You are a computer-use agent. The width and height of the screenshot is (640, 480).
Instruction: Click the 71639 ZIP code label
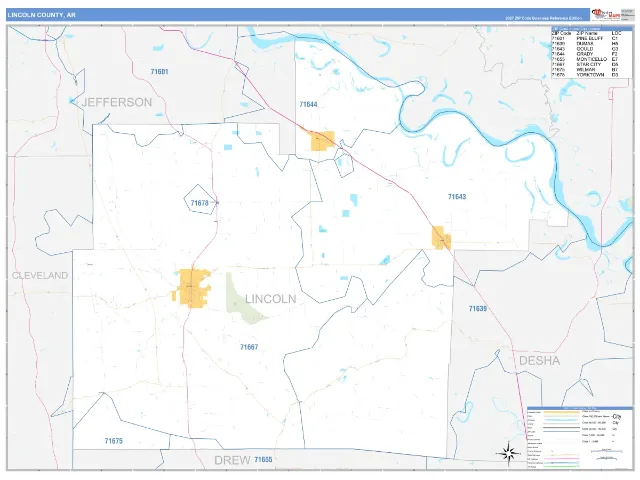[x=478, y=309]
